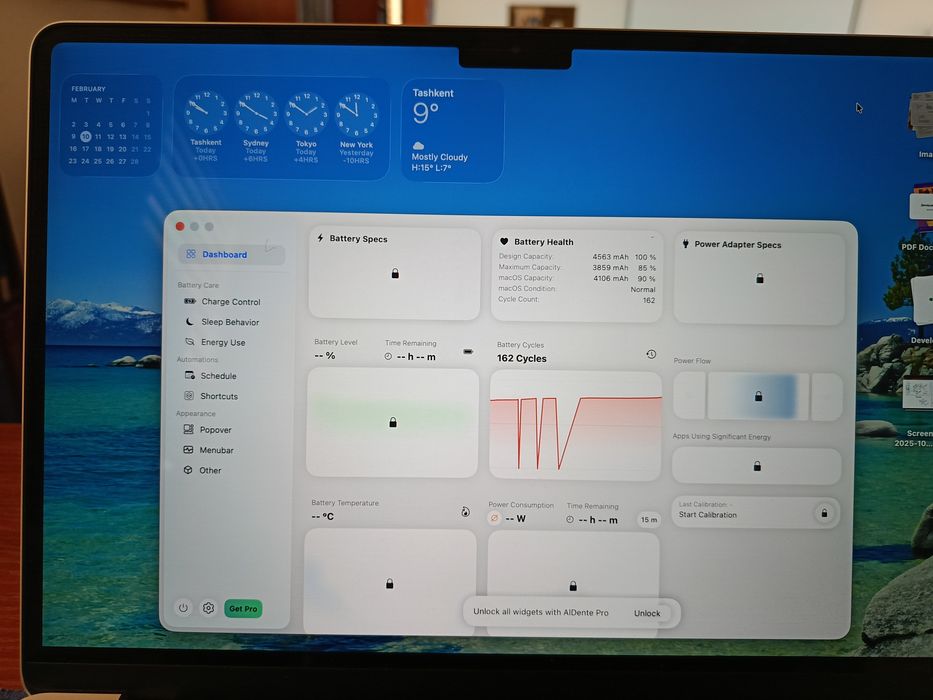The width and height of the screenshot is (933, 700).
Task: Click the power icon at sidebar bottom
Action: [x=183, y=608]
